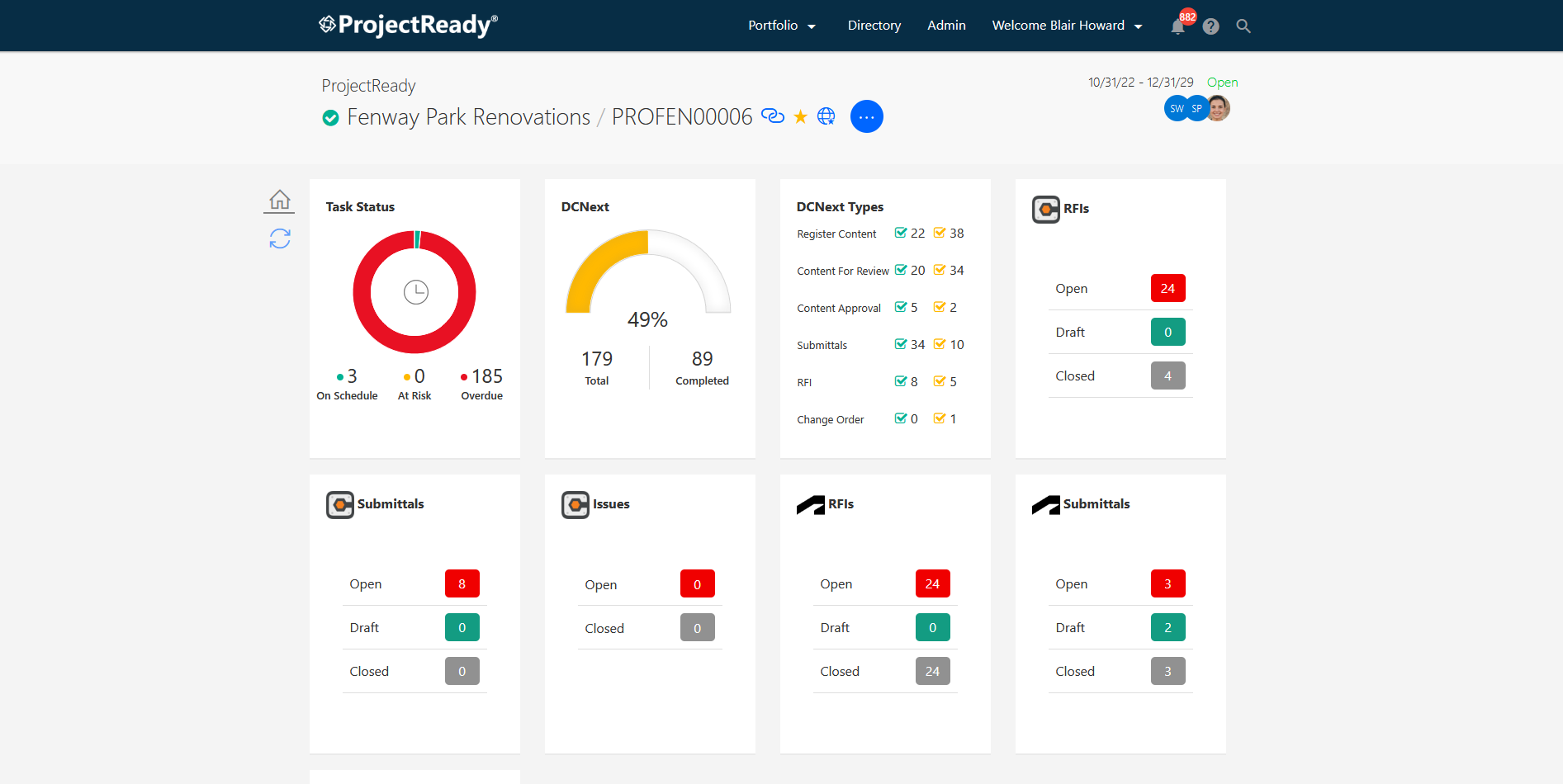This screenshot has height=784, width=1563.
Task: Go to the dashboard home icon
Action: click(280, 200)
